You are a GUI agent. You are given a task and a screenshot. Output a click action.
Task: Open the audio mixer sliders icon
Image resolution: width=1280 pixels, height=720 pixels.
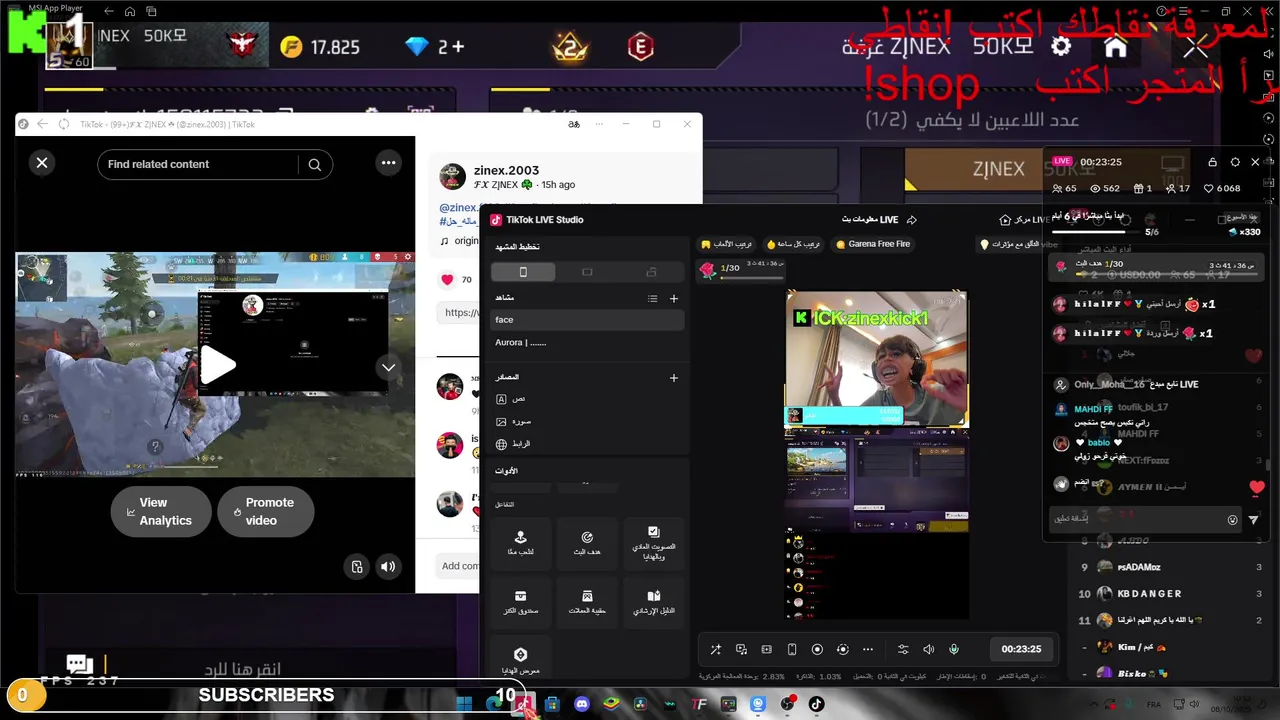point(903,649)
